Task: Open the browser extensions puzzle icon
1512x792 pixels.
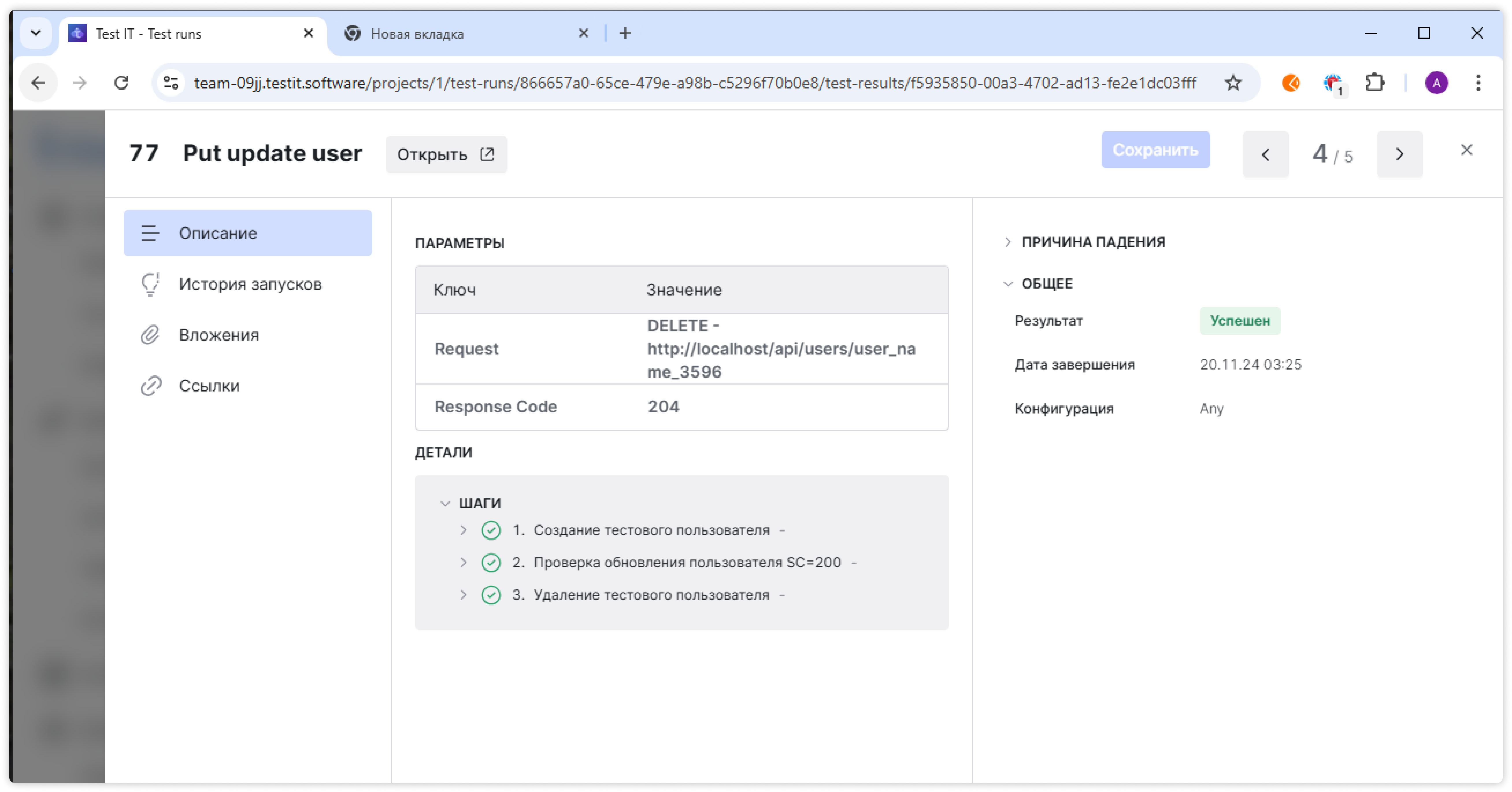Action: 1375,83
